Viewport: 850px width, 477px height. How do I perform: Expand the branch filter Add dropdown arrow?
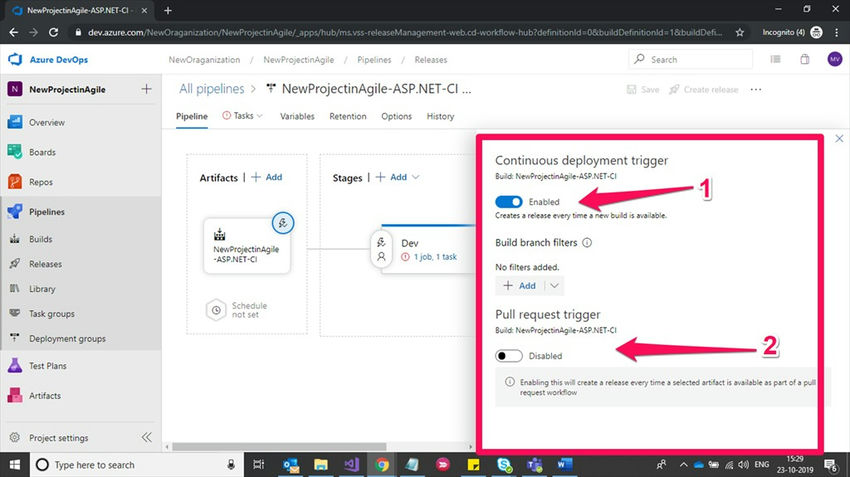click(554, 286)
